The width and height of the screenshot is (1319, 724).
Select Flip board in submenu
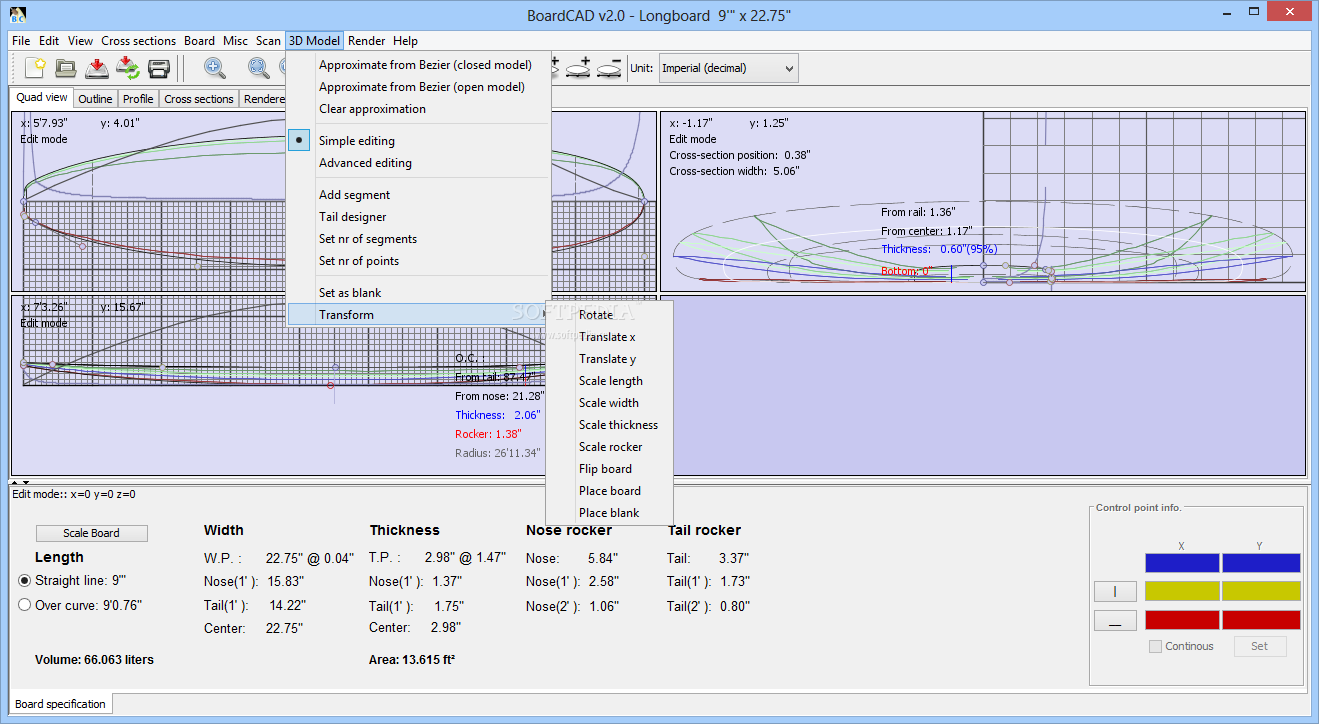pos(609,469)
